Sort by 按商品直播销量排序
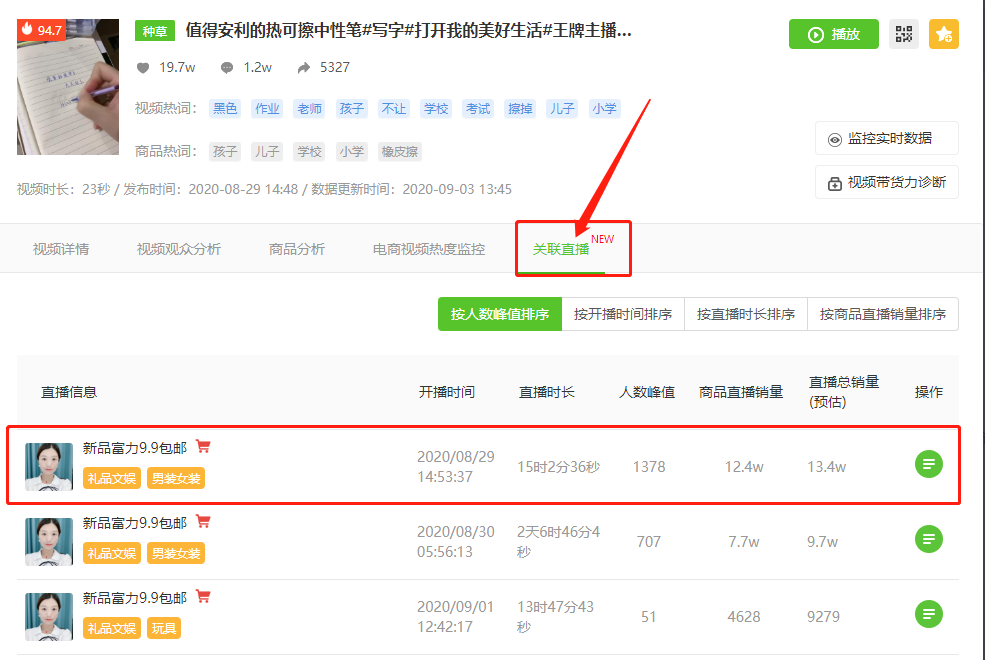The height and width of the screenshot is (660, 985). (883, 314)
